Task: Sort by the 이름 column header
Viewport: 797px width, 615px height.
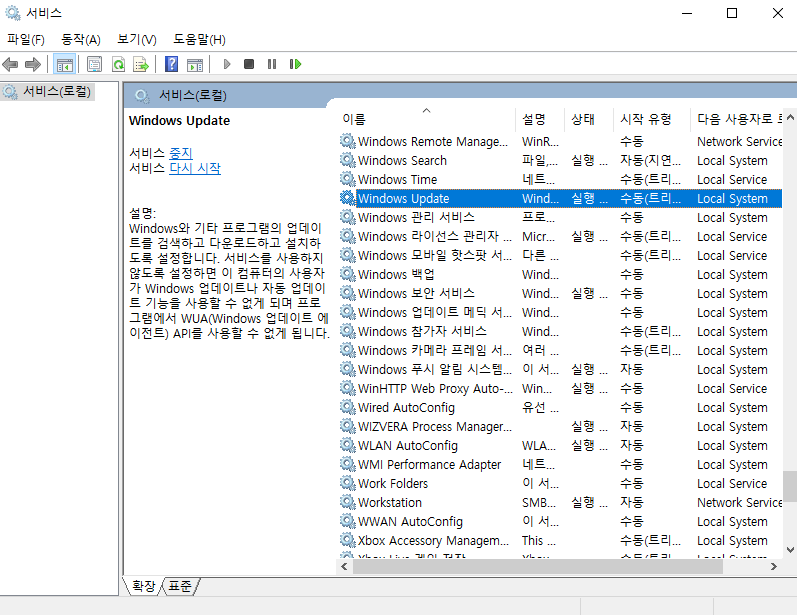Action: click(426, 119)
